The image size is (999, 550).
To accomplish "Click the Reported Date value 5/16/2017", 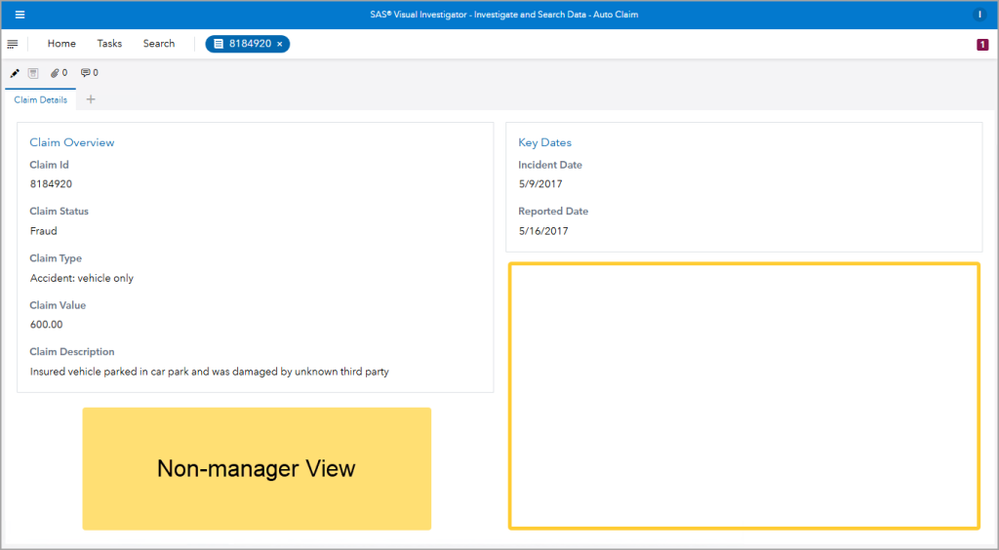I will (543, 231).
